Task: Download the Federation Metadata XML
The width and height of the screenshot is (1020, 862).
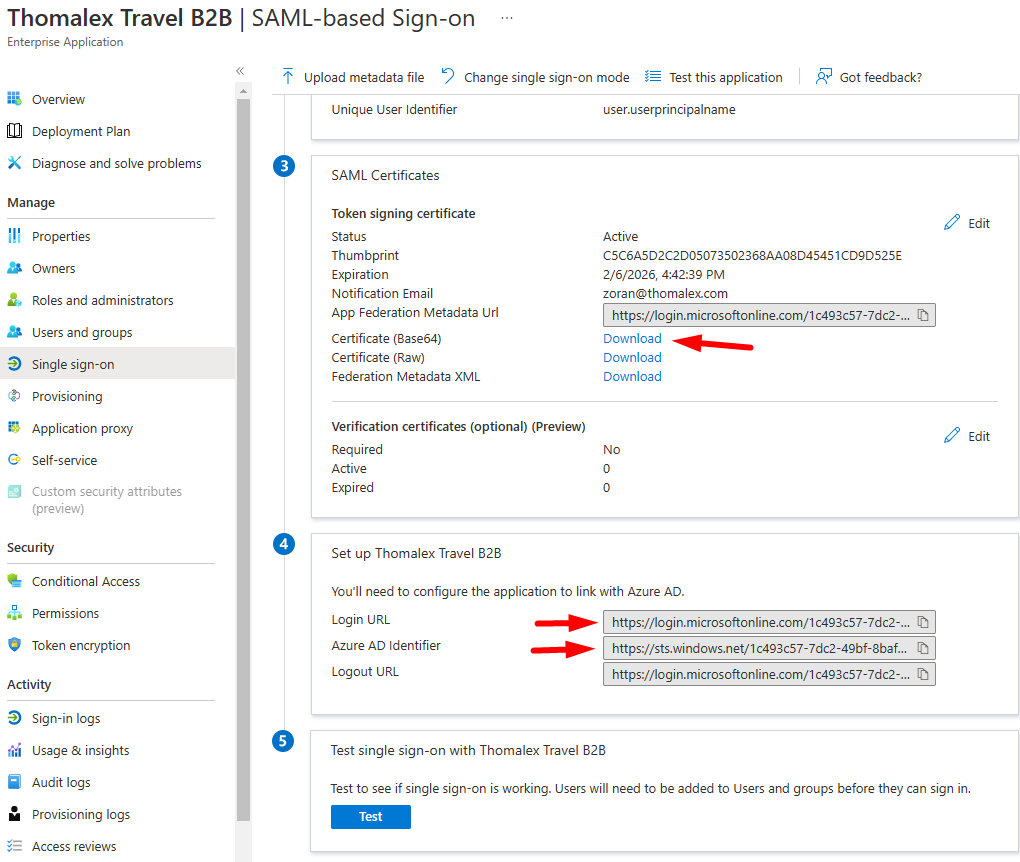Action: coord(632,376)
